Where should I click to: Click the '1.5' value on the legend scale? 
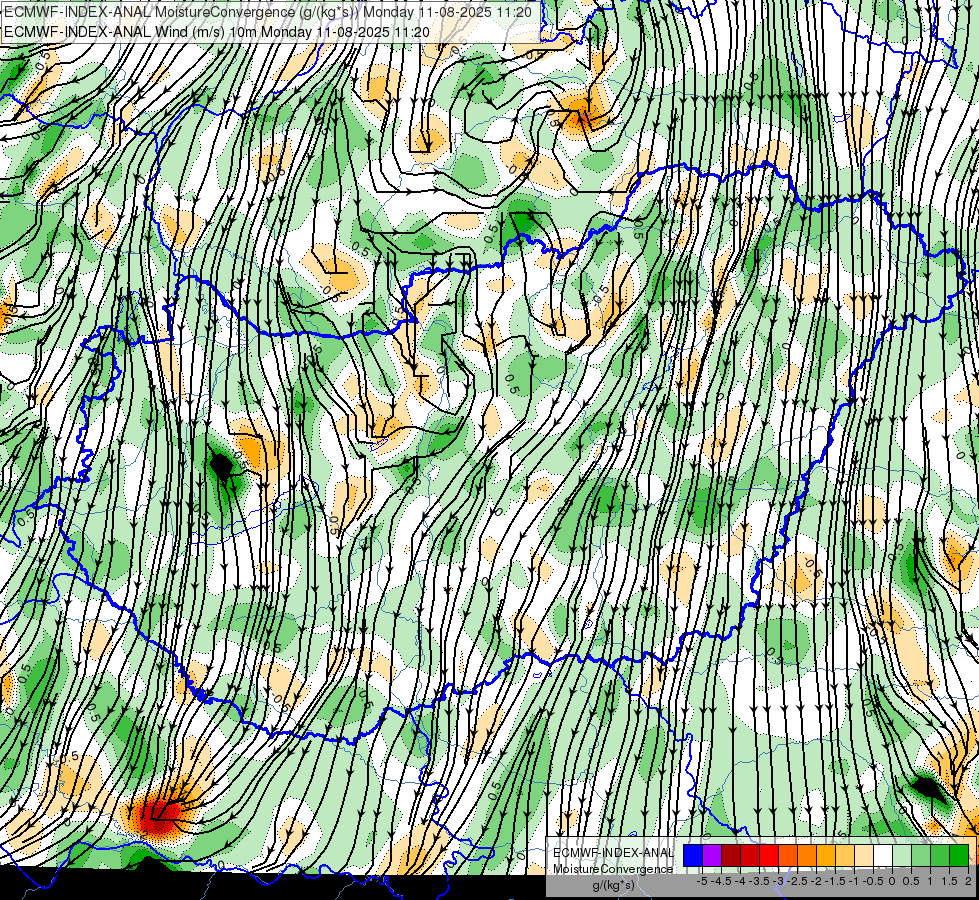[949, 881]
